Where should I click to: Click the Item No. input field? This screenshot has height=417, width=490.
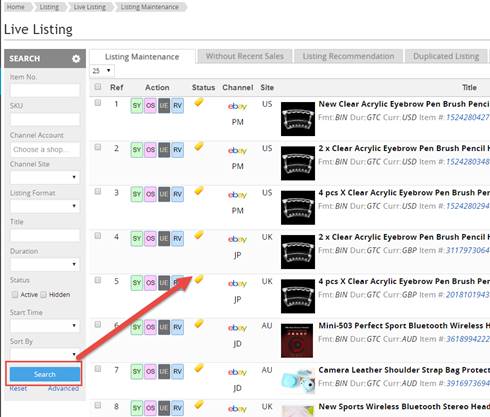point(45,90)
